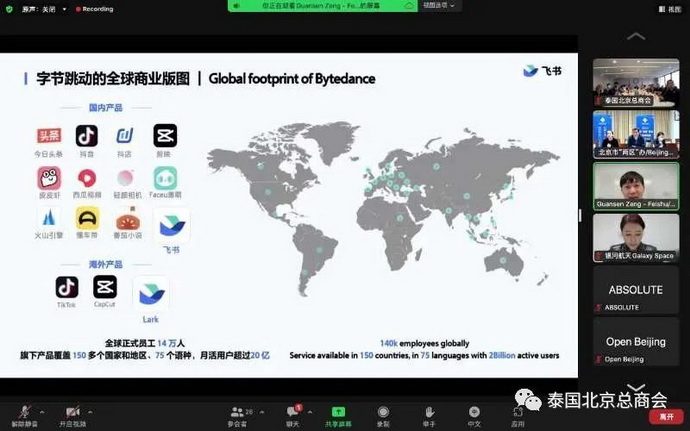The image size is (690, 431).
Task: Click the 今日头条 red logo on the slide
Action: (x=49, y=136)
